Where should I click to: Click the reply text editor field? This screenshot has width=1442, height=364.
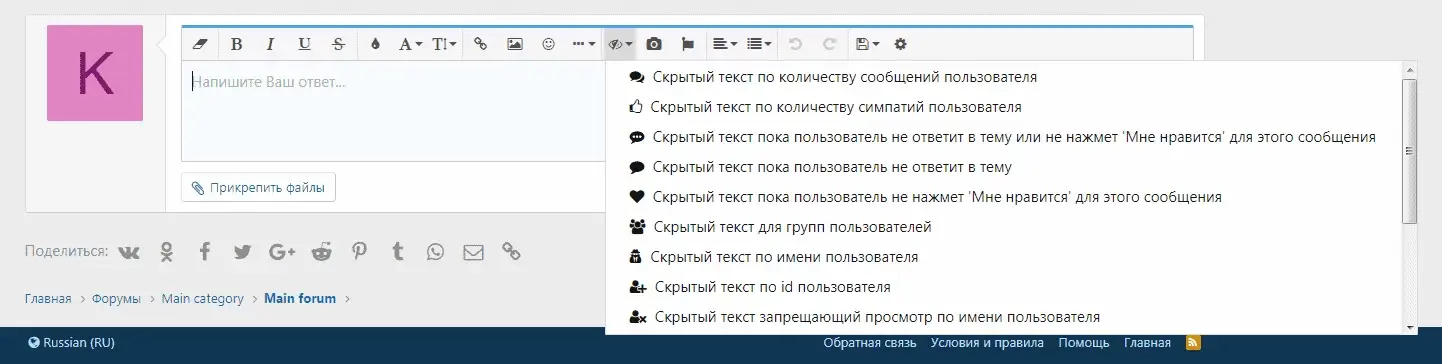coord(393,110)
